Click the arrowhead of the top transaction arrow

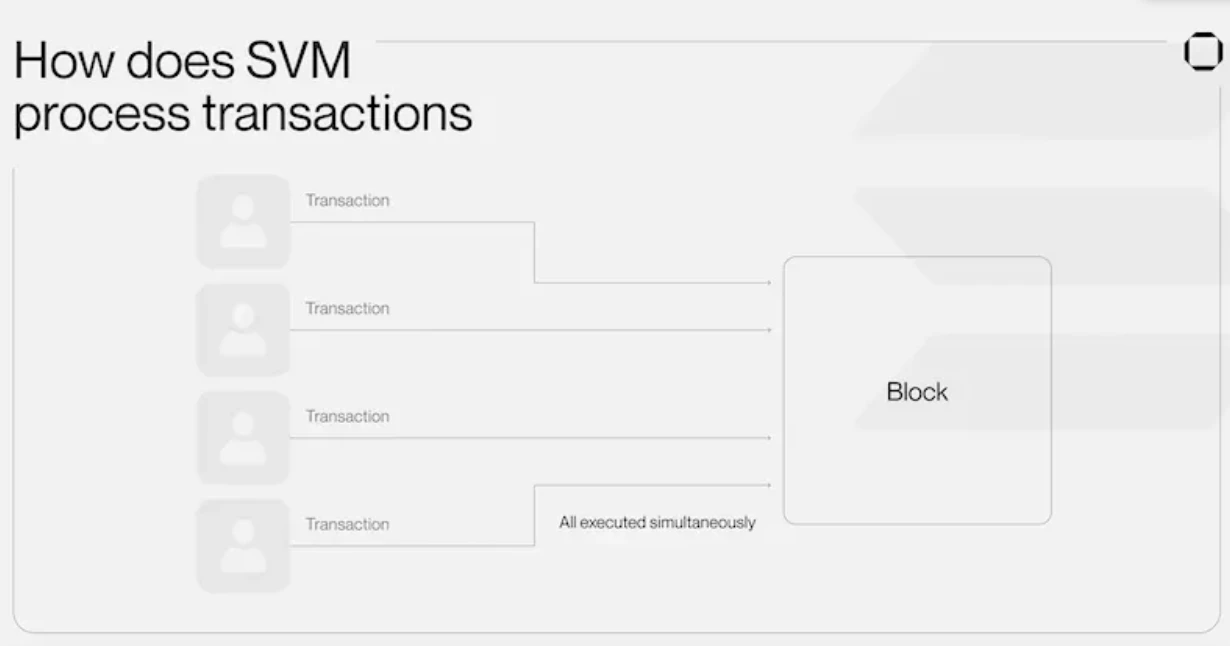pyautogui.click(x=768, y=283)
